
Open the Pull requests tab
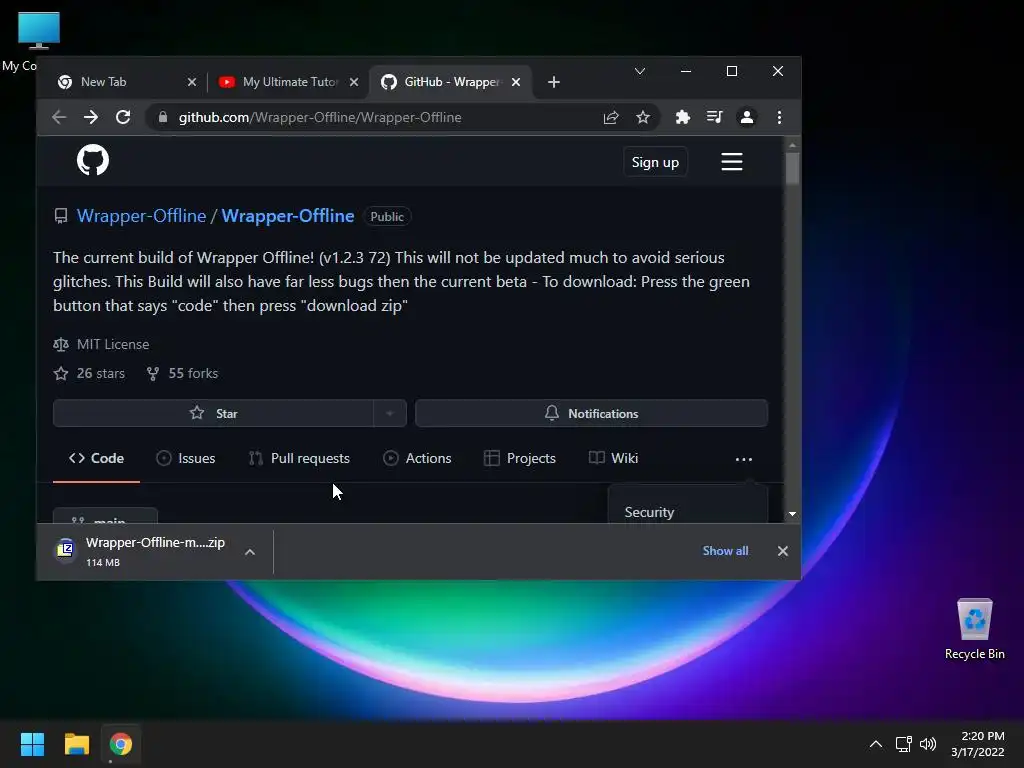pos(299,458)
